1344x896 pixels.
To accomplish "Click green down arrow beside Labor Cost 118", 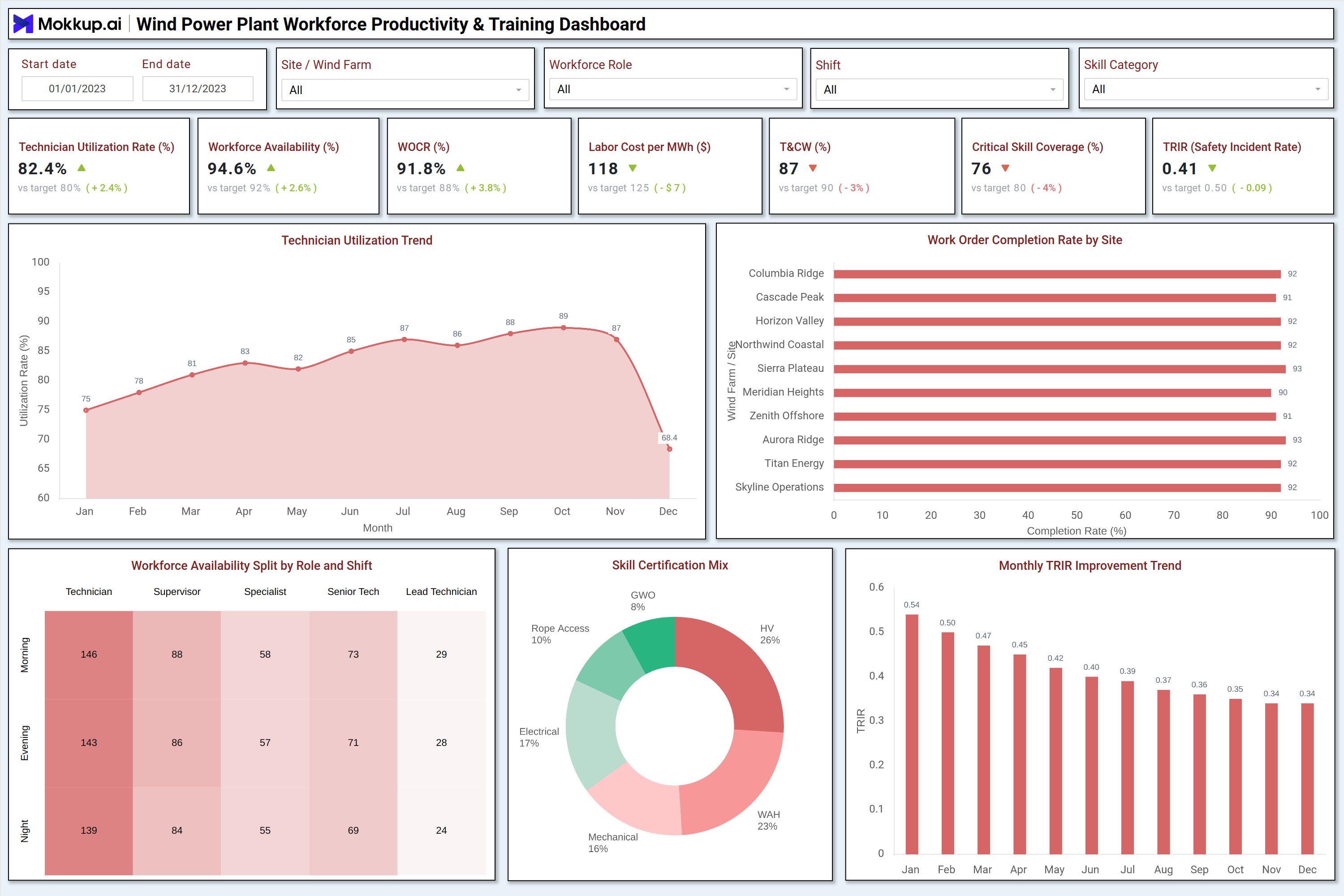I will pyautogui.click(x=633, y=168).
